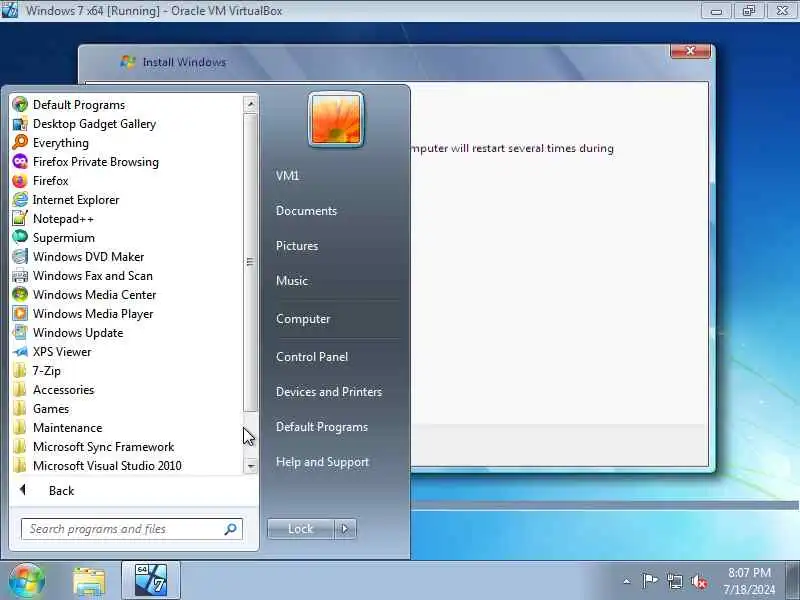Open Devices and Printers
Image resolution: width=800 pixels, height=600 pixels.
[329, 392]
